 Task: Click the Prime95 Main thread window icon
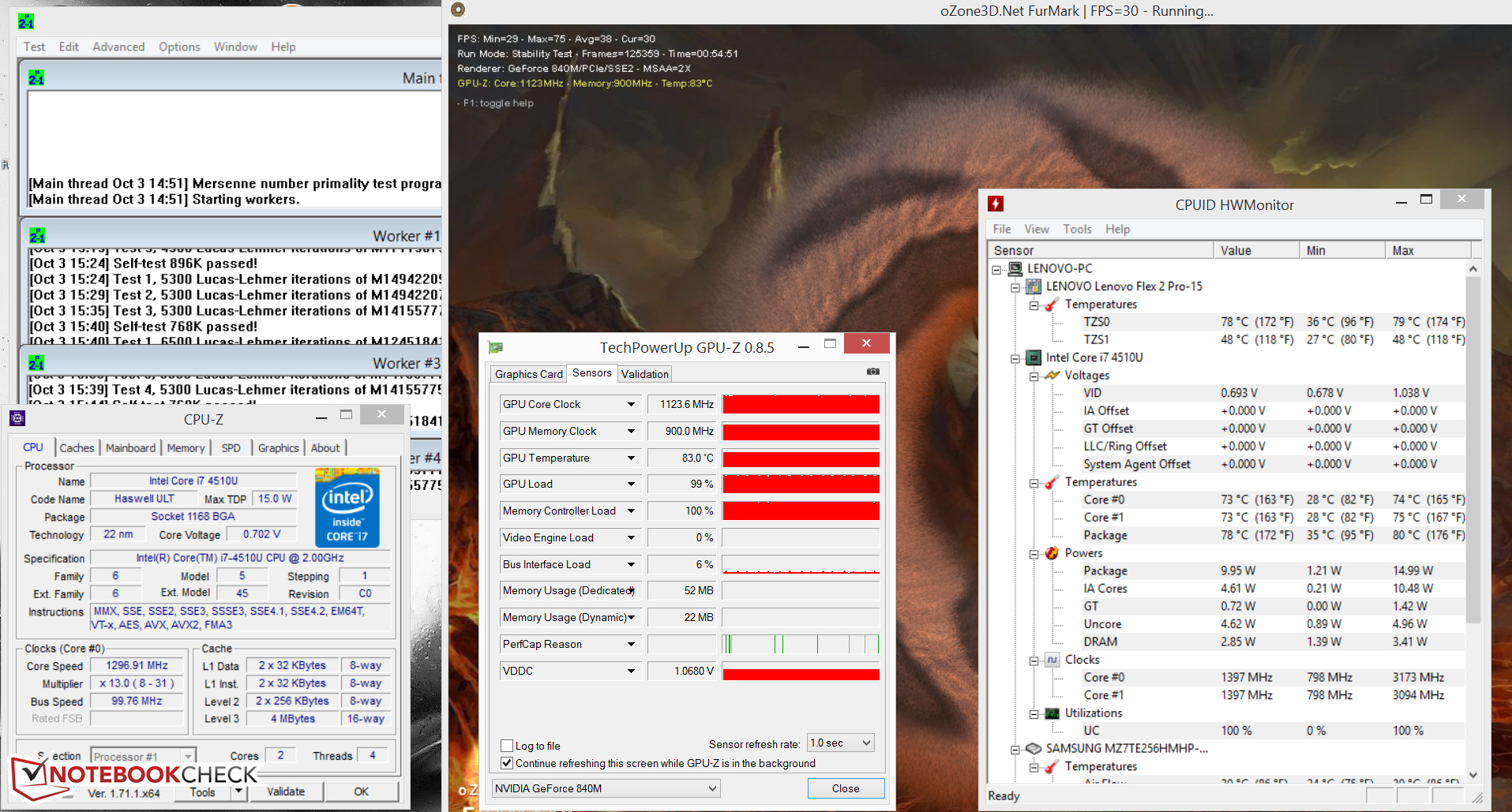tap(36, 77)
